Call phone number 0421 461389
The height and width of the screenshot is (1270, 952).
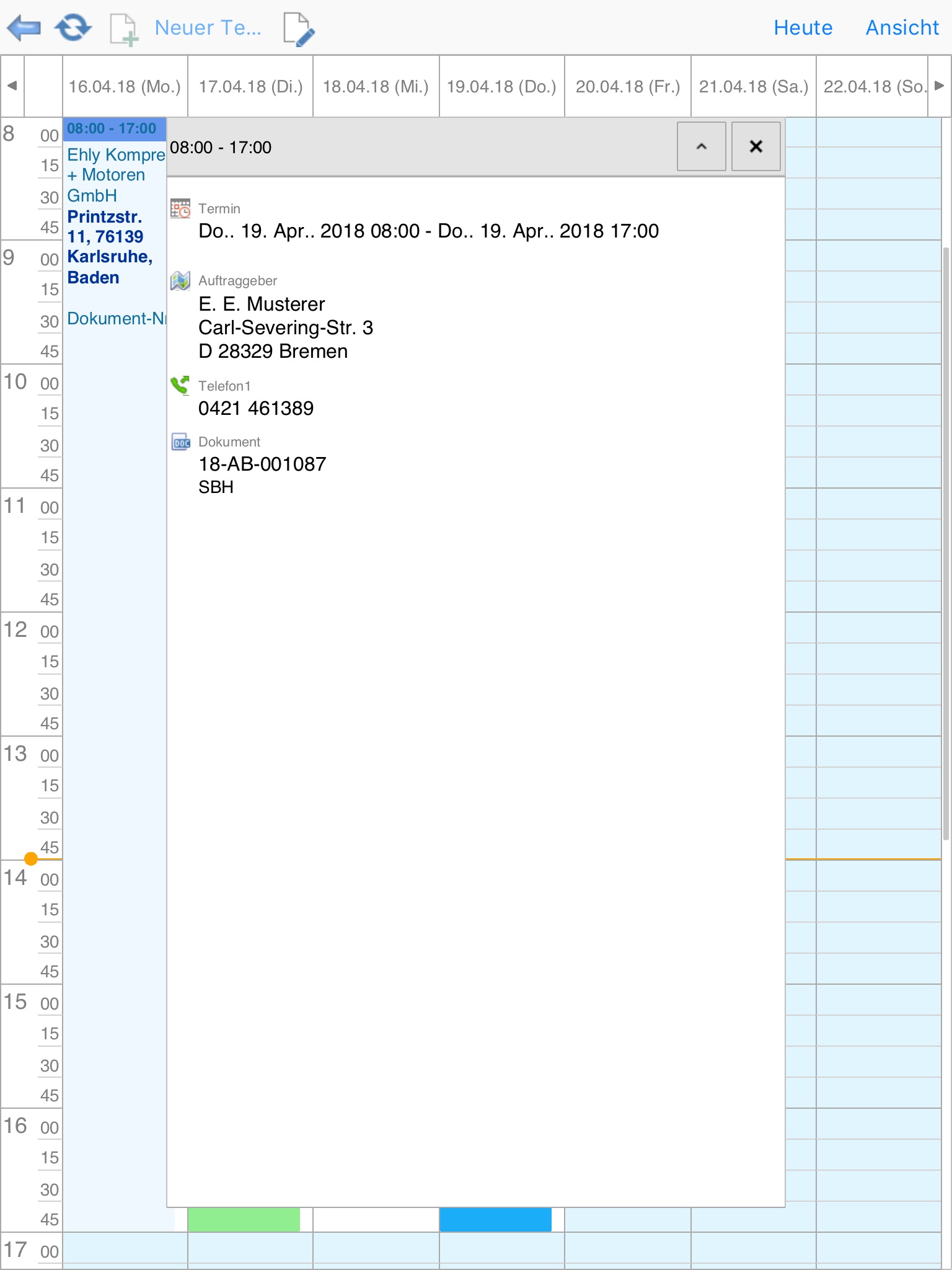256,408
